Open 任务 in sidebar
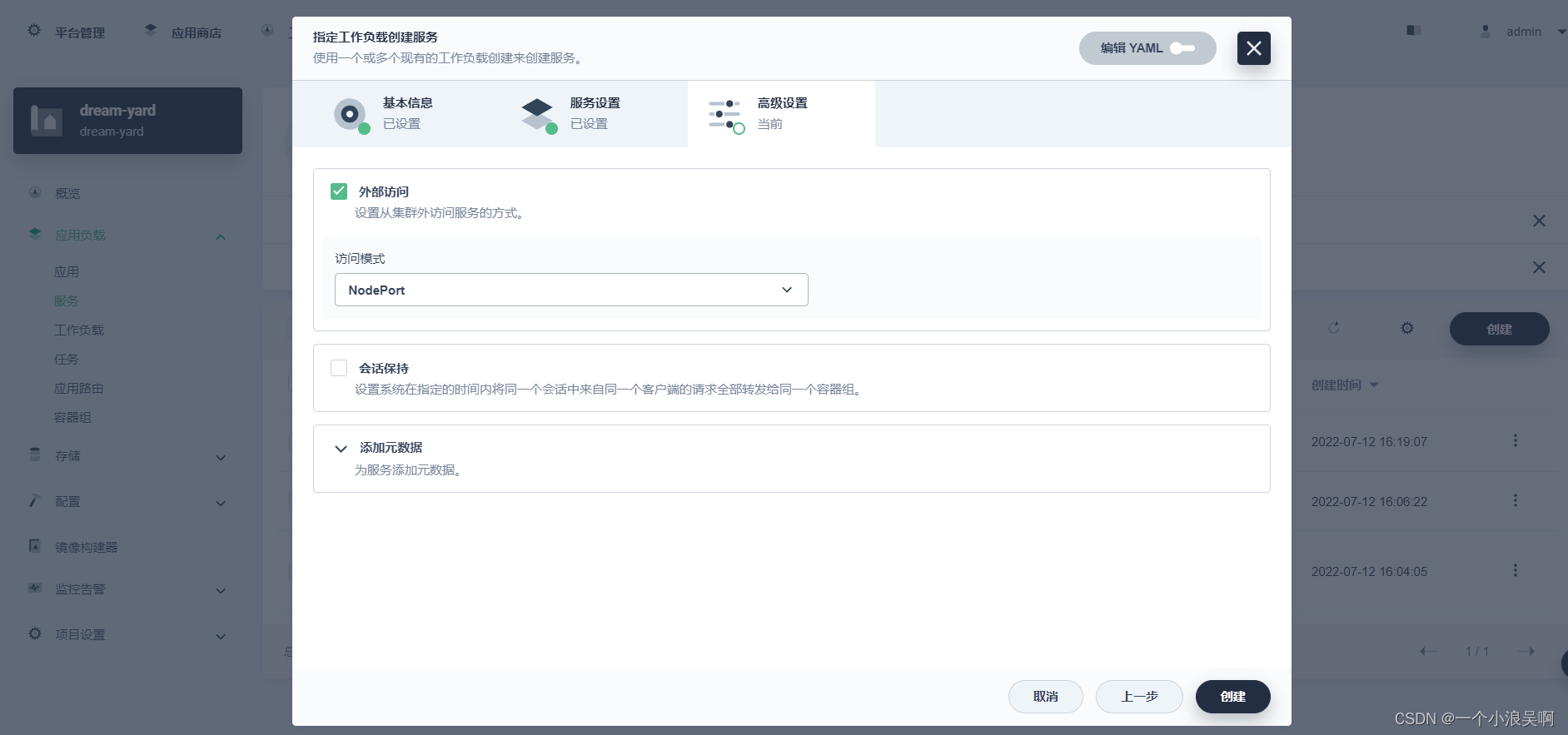 pyautogui.click(x=67, y=359)
